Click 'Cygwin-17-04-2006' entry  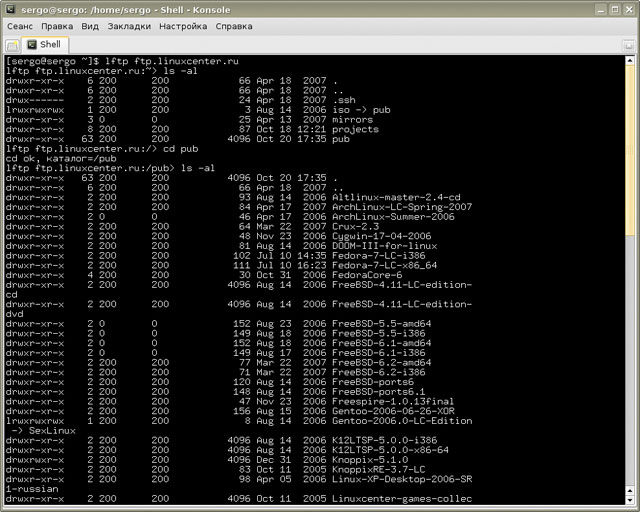tap(382, 236)
